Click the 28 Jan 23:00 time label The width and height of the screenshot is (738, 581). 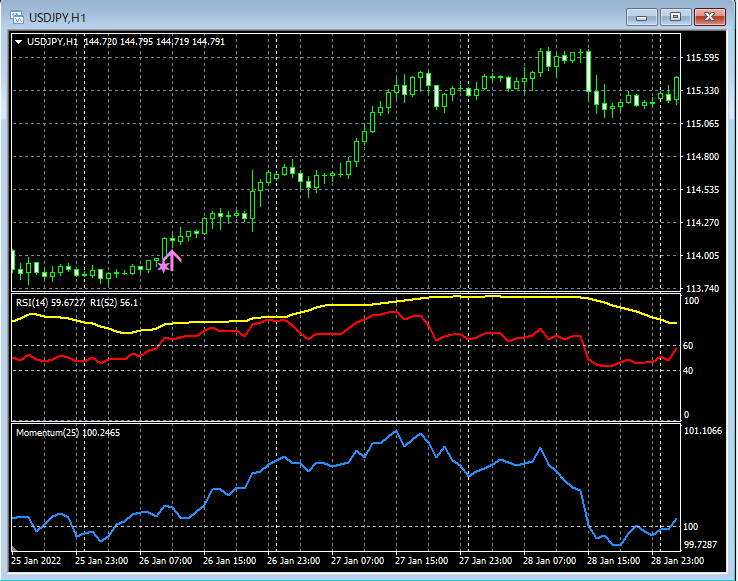coord(675,561)
